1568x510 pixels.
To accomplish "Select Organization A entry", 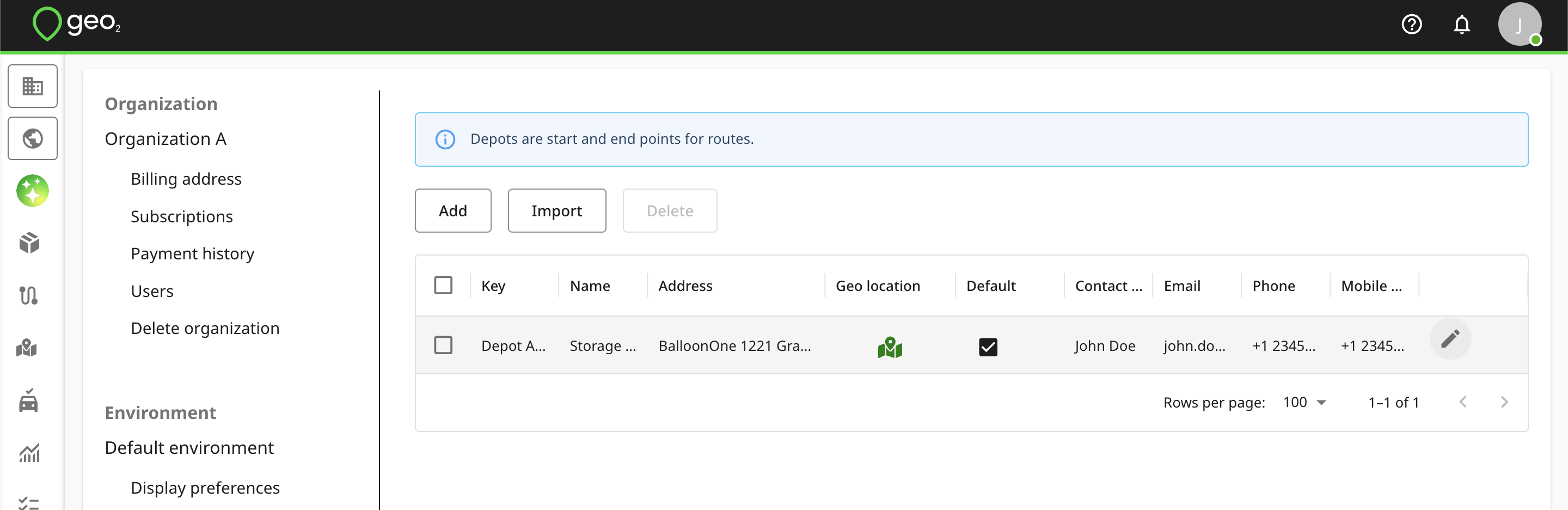I will coord(166,139).
